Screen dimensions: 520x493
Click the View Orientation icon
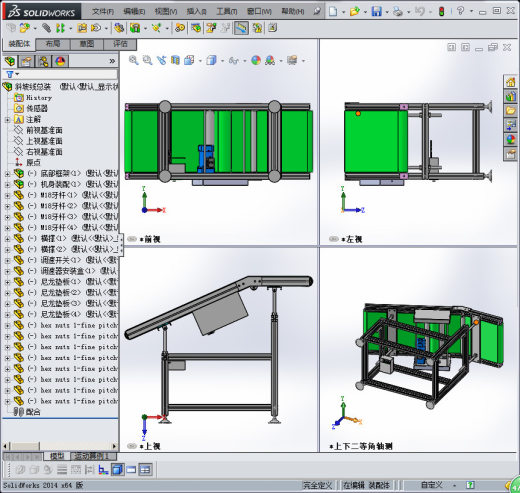tap(189, 60)
